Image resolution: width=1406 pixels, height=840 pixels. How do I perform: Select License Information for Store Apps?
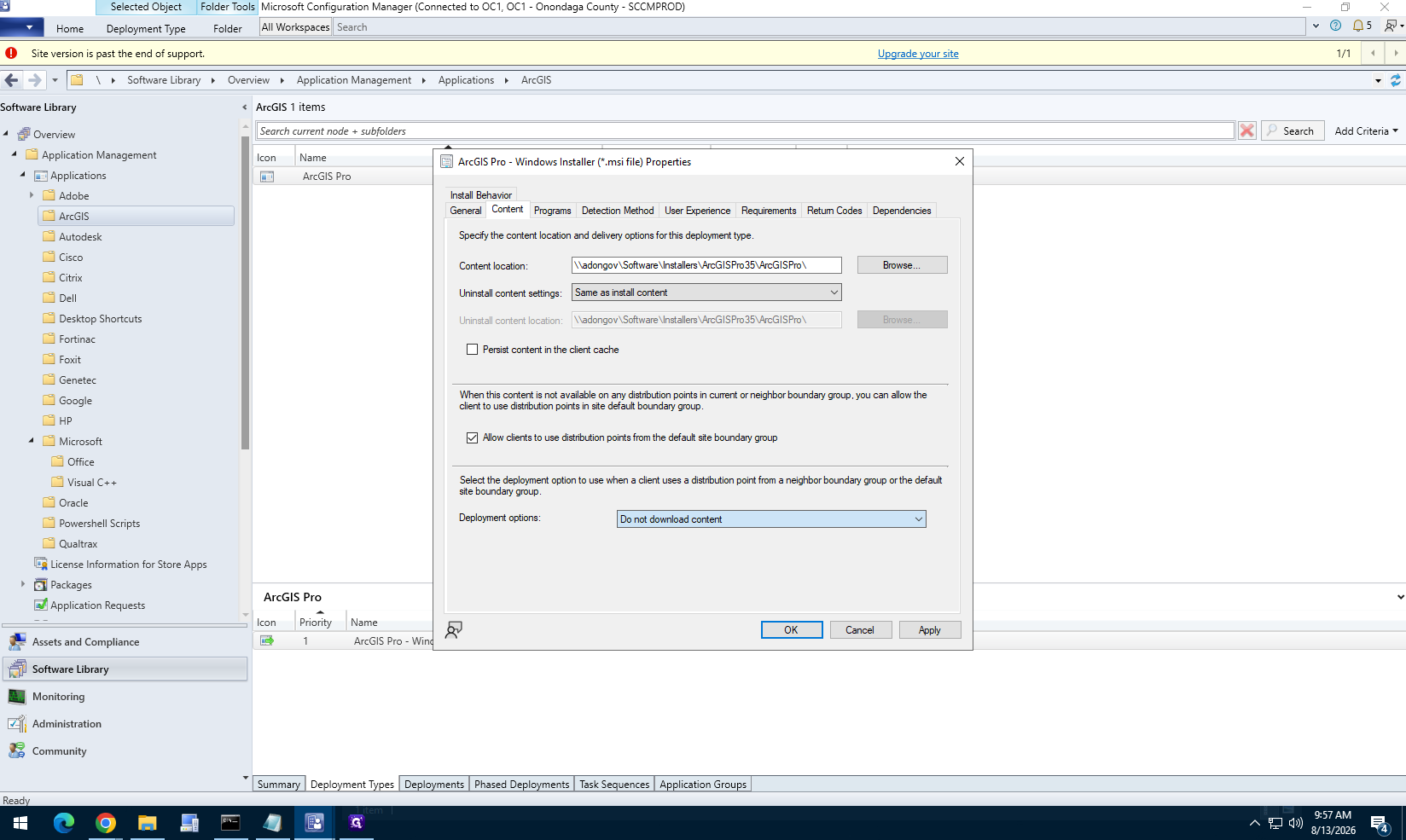tap(128, 565)
